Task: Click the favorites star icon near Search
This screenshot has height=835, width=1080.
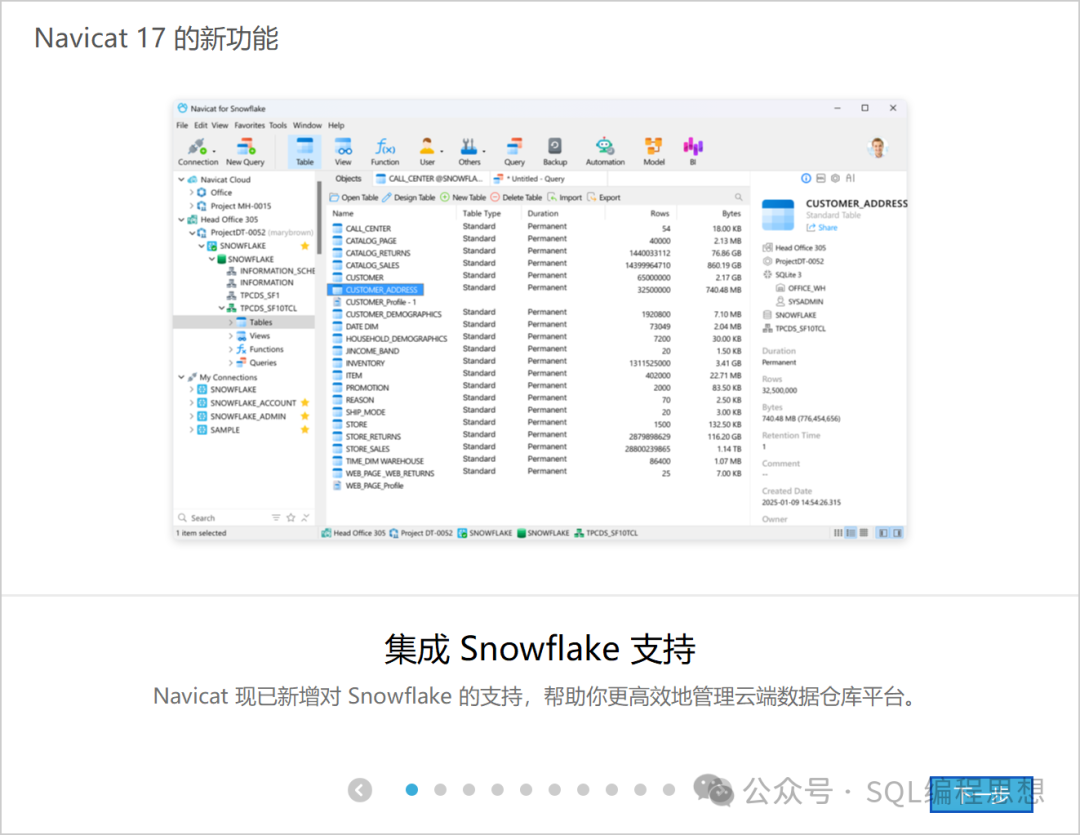Action: click(291, 517)
